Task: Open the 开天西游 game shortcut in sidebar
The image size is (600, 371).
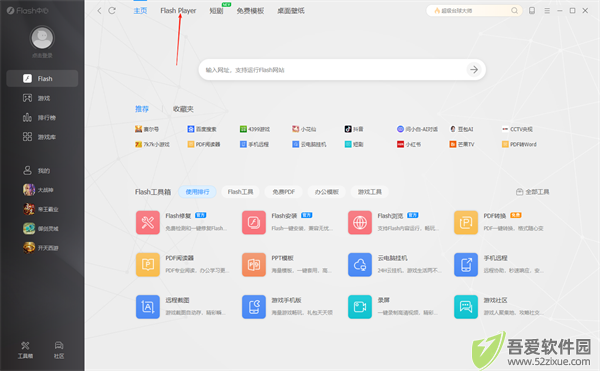Action: (x=41, y=248)
